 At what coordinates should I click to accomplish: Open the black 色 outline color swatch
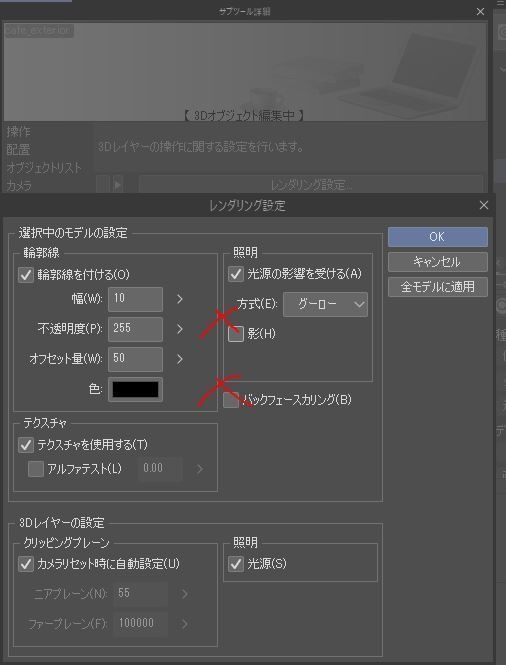pyautogui.click(x=135, y=389)
